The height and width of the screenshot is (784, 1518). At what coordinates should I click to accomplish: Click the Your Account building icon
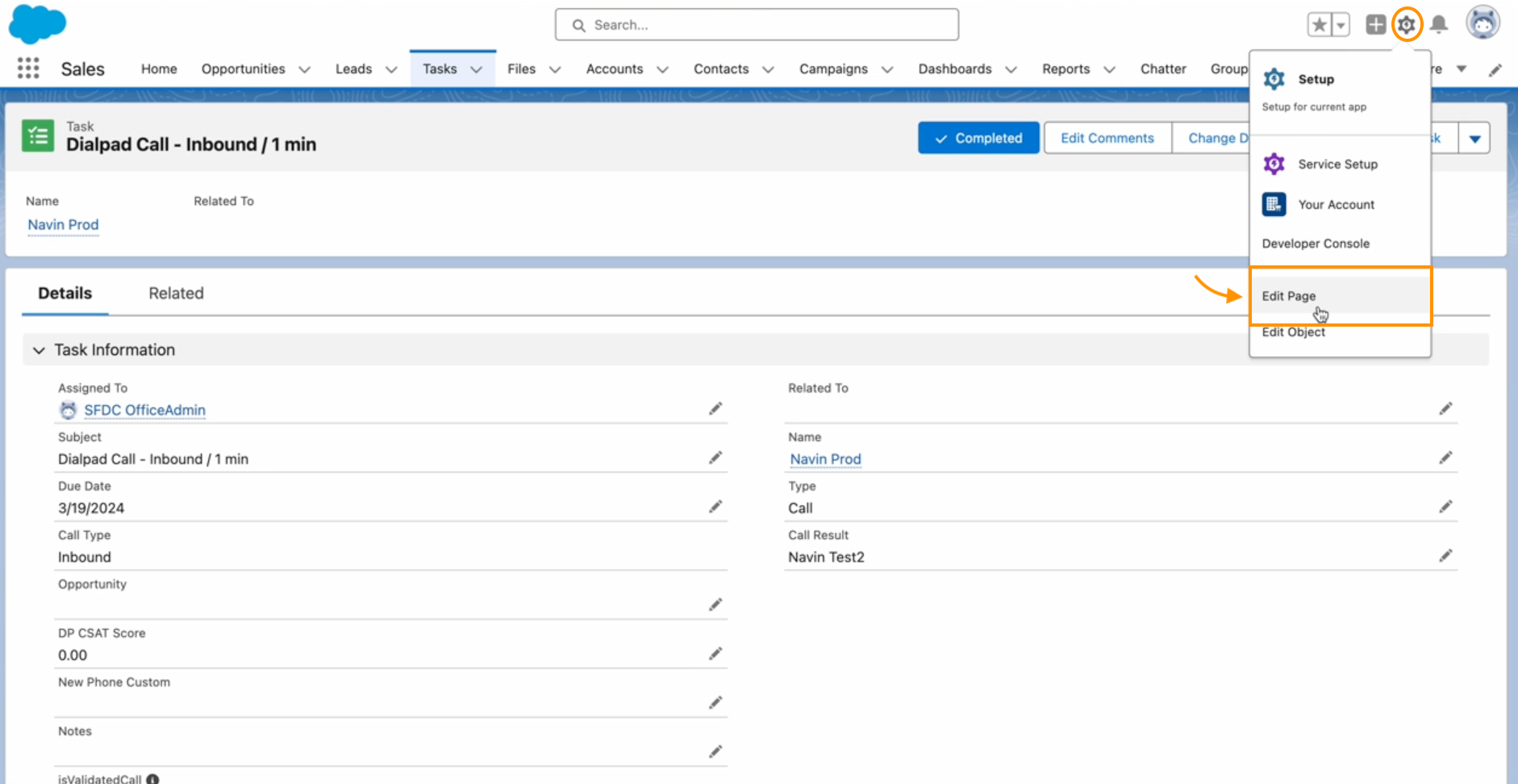point(1274,204)
